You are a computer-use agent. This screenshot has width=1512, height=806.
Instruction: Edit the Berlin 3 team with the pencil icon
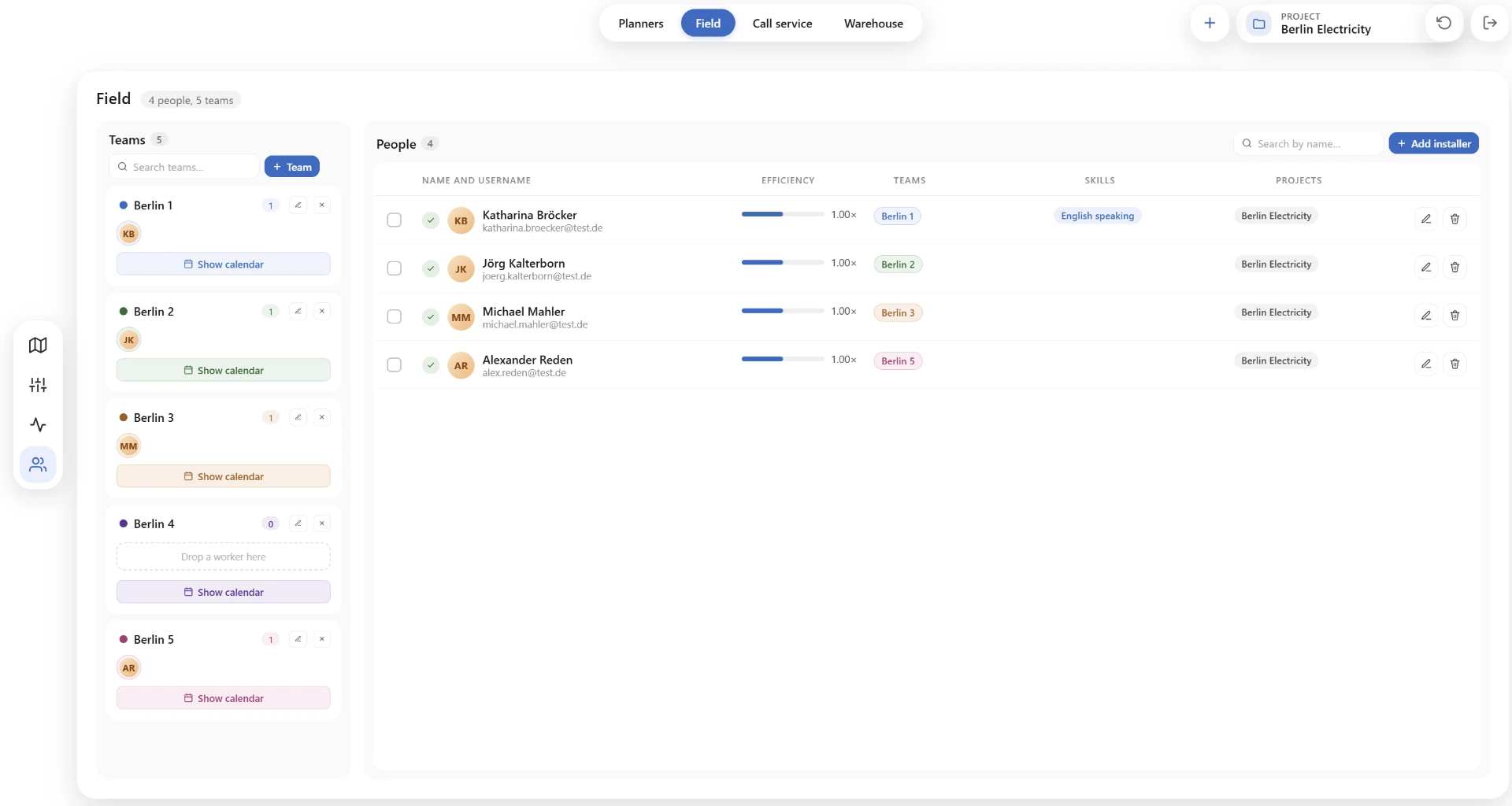298,417
